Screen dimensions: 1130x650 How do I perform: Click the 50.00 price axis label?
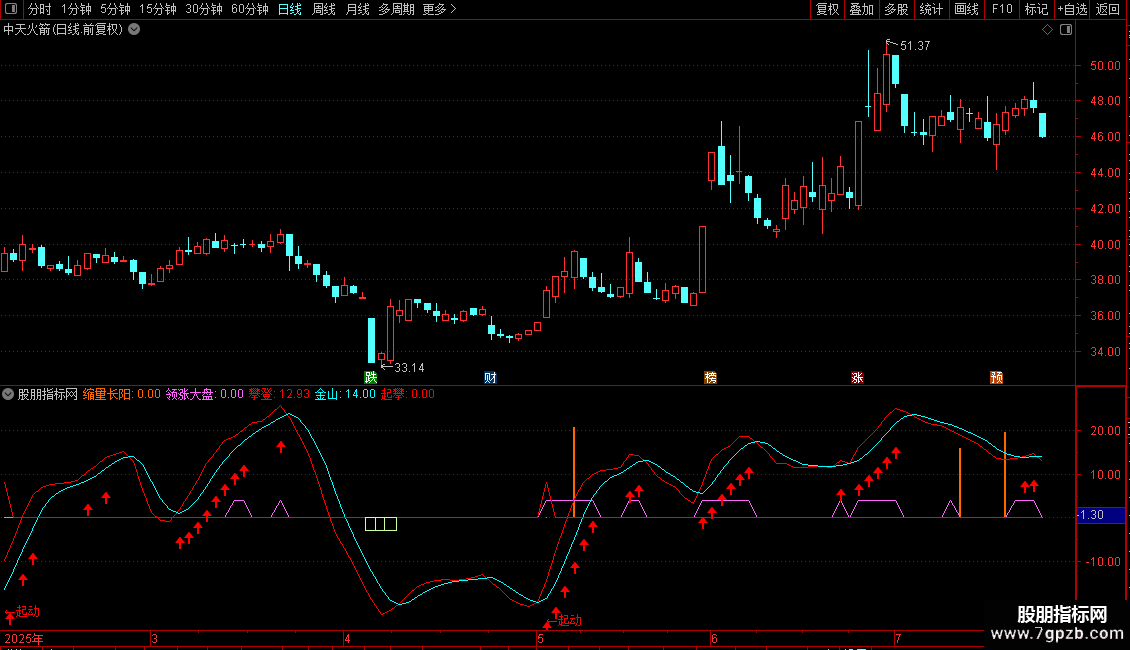coord(1105,66)
